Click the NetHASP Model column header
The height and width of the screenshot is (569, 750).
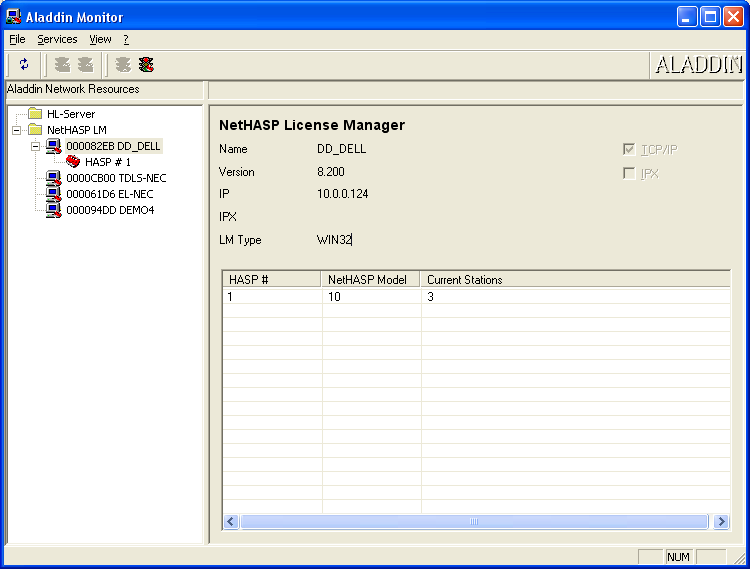370,279
